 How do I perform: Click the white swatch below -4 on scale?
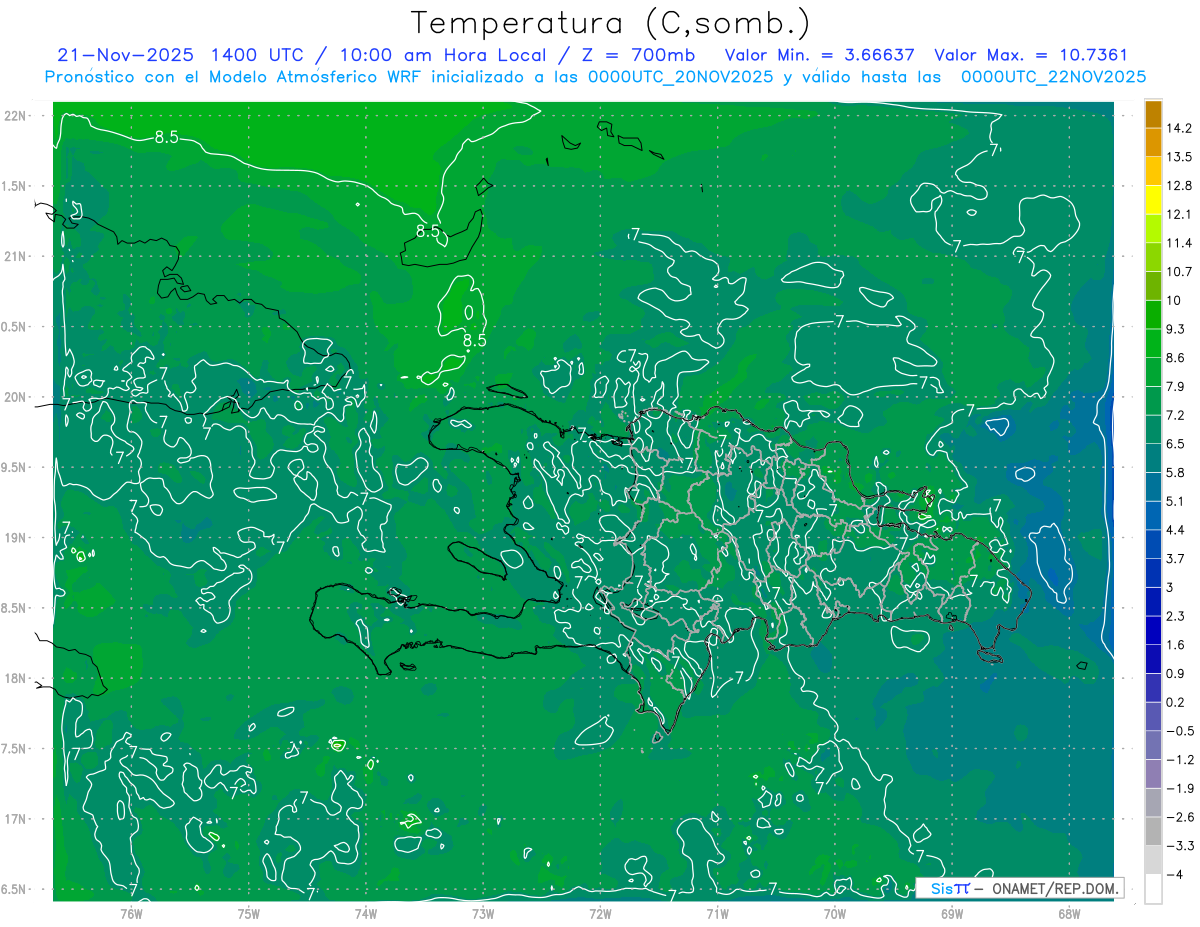[x=1153, y=889]
